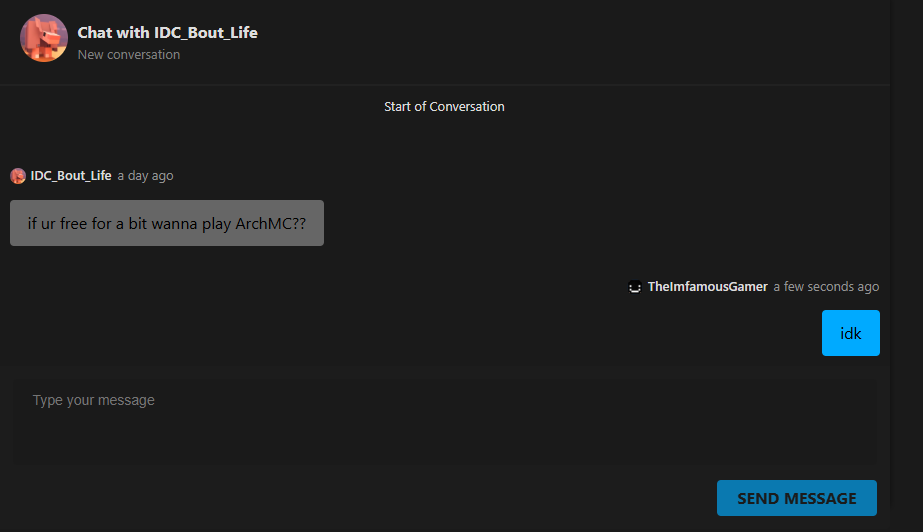Click blank space under Start of Conversation
This screenshot has height=532, width=923.
(x=444, y=138)
